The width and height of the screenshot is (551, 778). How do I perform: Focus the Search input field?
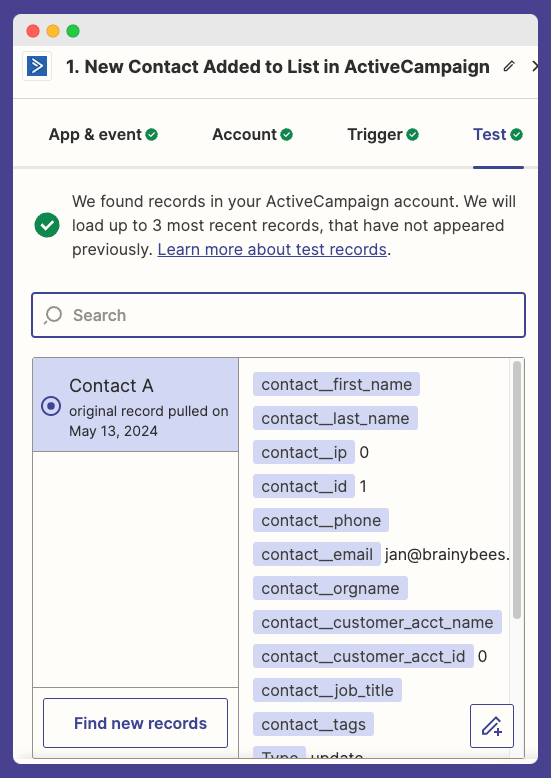278,315
